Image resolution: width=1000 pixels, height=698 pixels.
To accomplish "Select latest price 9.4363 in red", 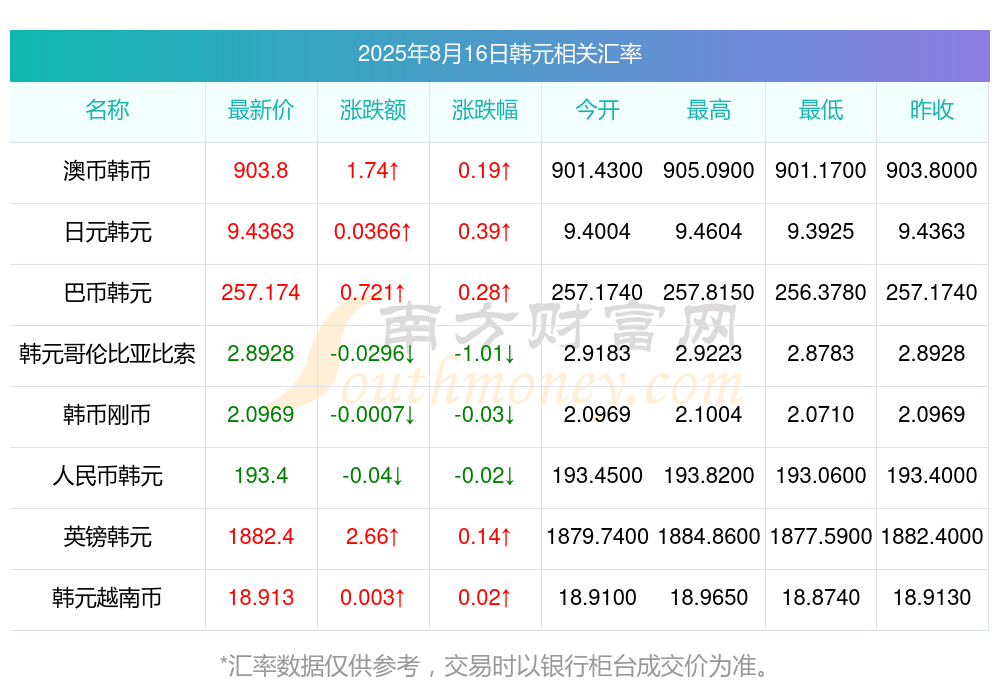I will (x=261, y=231).
